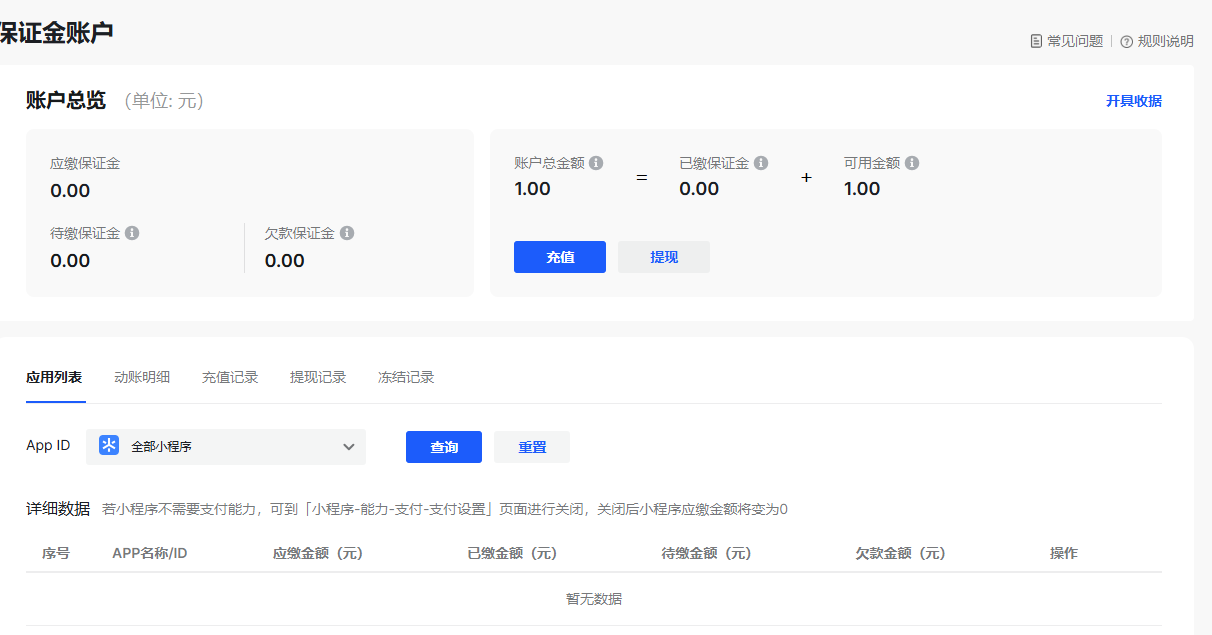Go to the 提现记录 tab
The height and width of the screenshot is (635, 1212).
coord(318,377)
